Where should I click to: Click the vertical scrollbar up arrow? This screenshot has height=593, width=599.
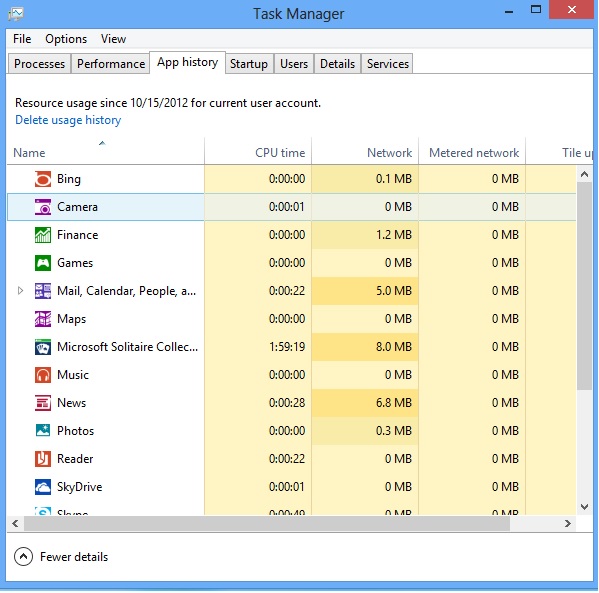click(x=584, y=174)
